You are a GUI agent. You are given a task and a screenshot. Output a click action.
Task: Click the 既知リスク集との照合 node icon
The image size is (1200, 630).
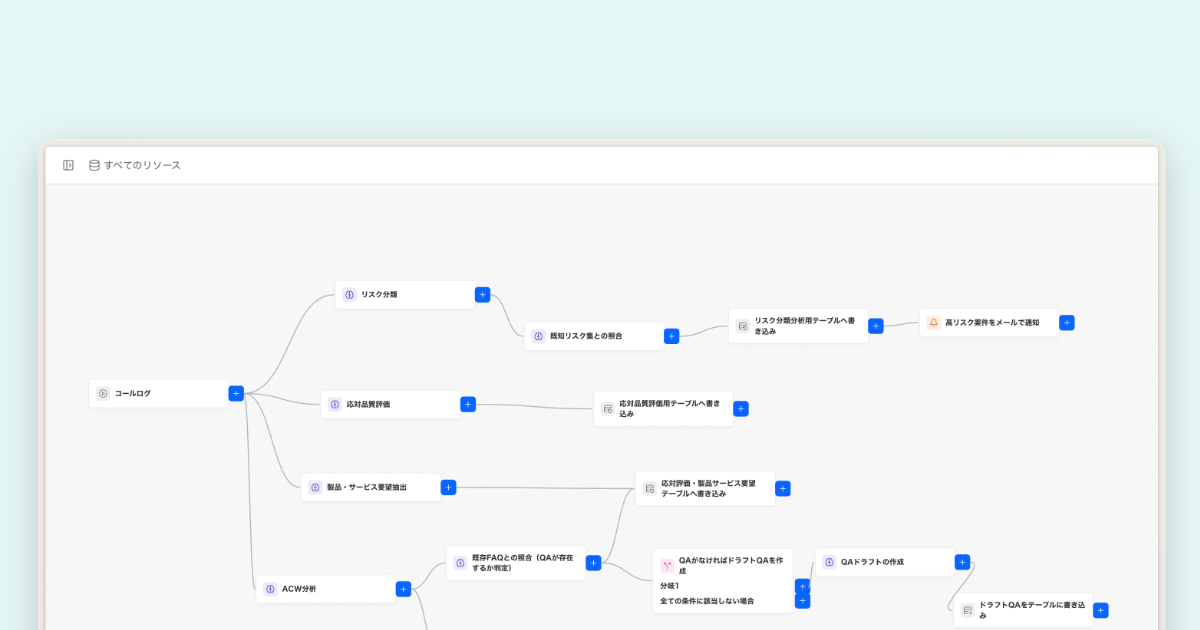[538, 336]
